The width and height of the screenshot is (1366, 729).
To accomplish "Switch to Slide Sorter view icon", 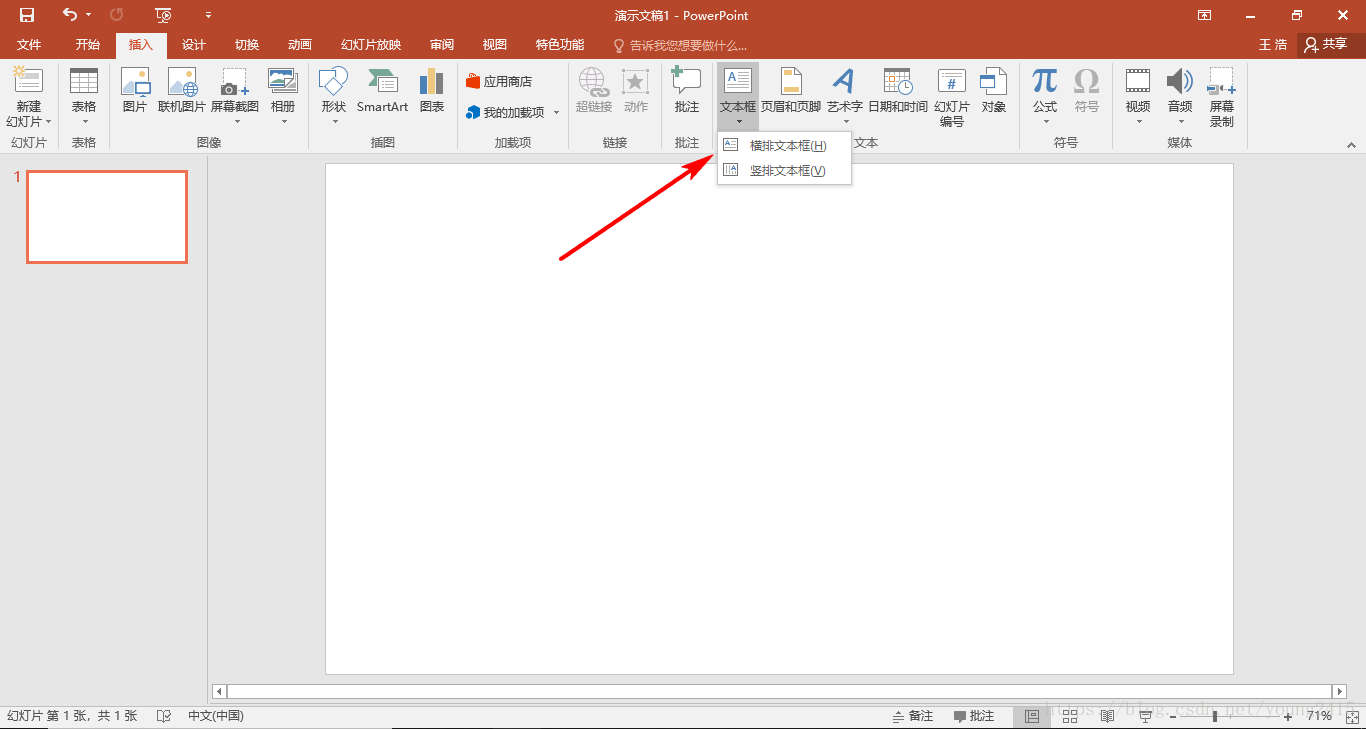I will (1070, 716).
